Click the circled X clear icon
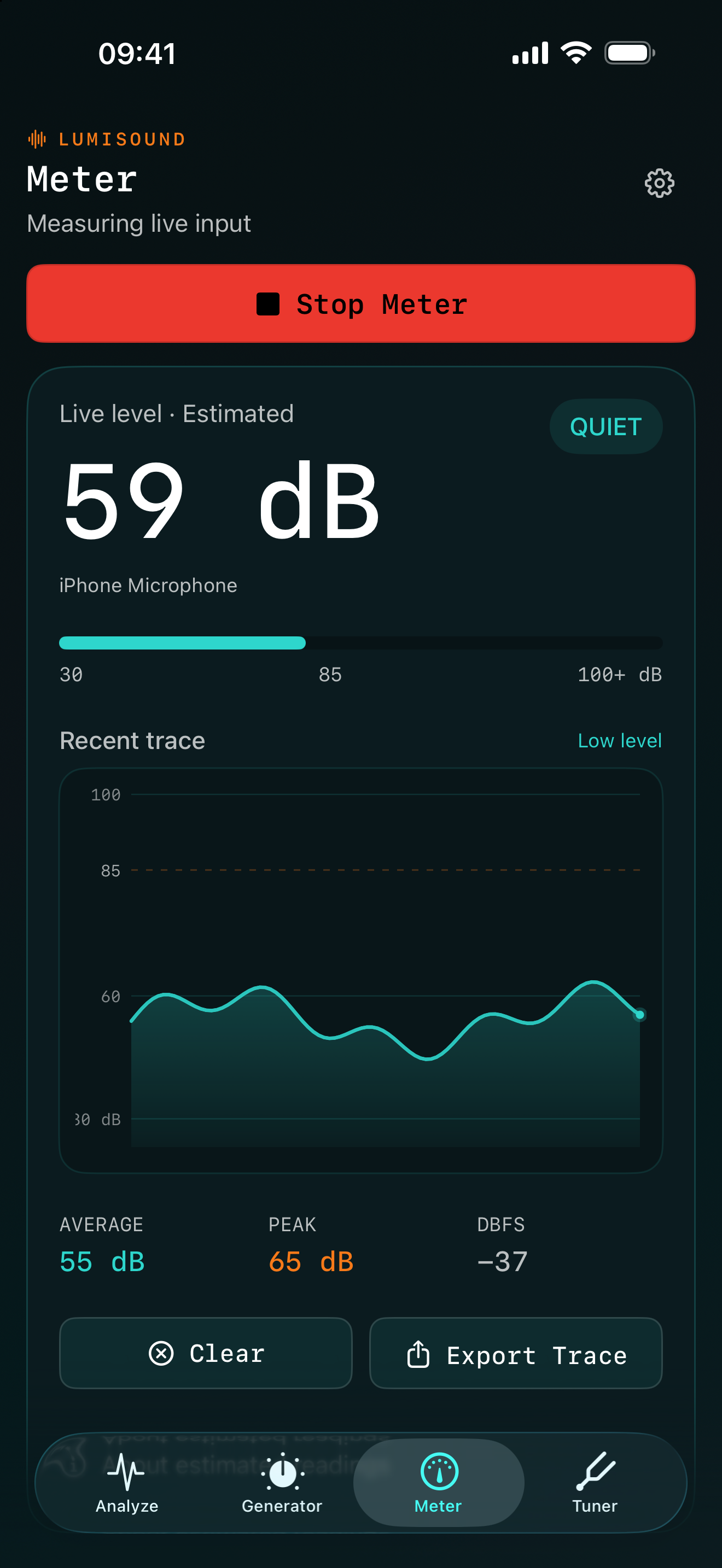Viewport: 722px width, 1568px height. pos(161,1353)
